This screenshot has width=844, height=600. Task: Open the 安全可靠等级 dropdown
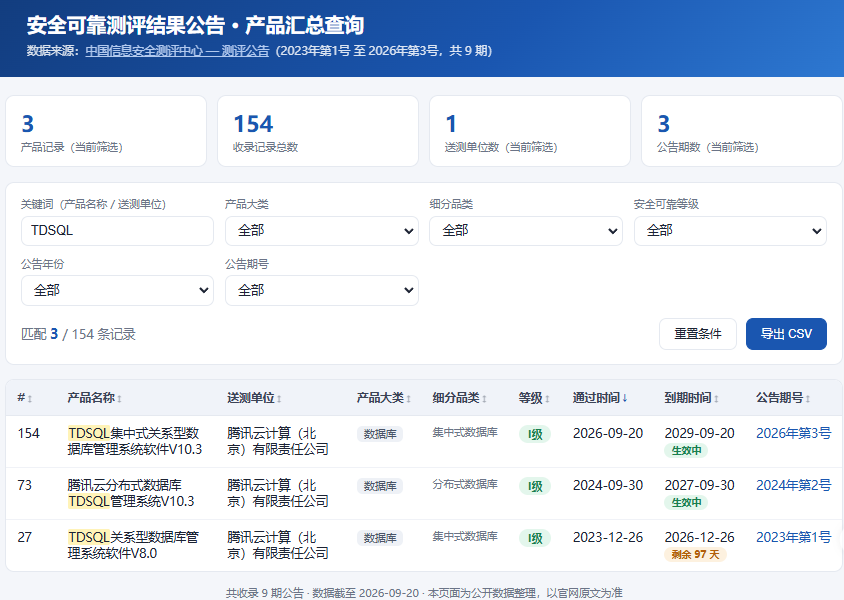(730, 231)
